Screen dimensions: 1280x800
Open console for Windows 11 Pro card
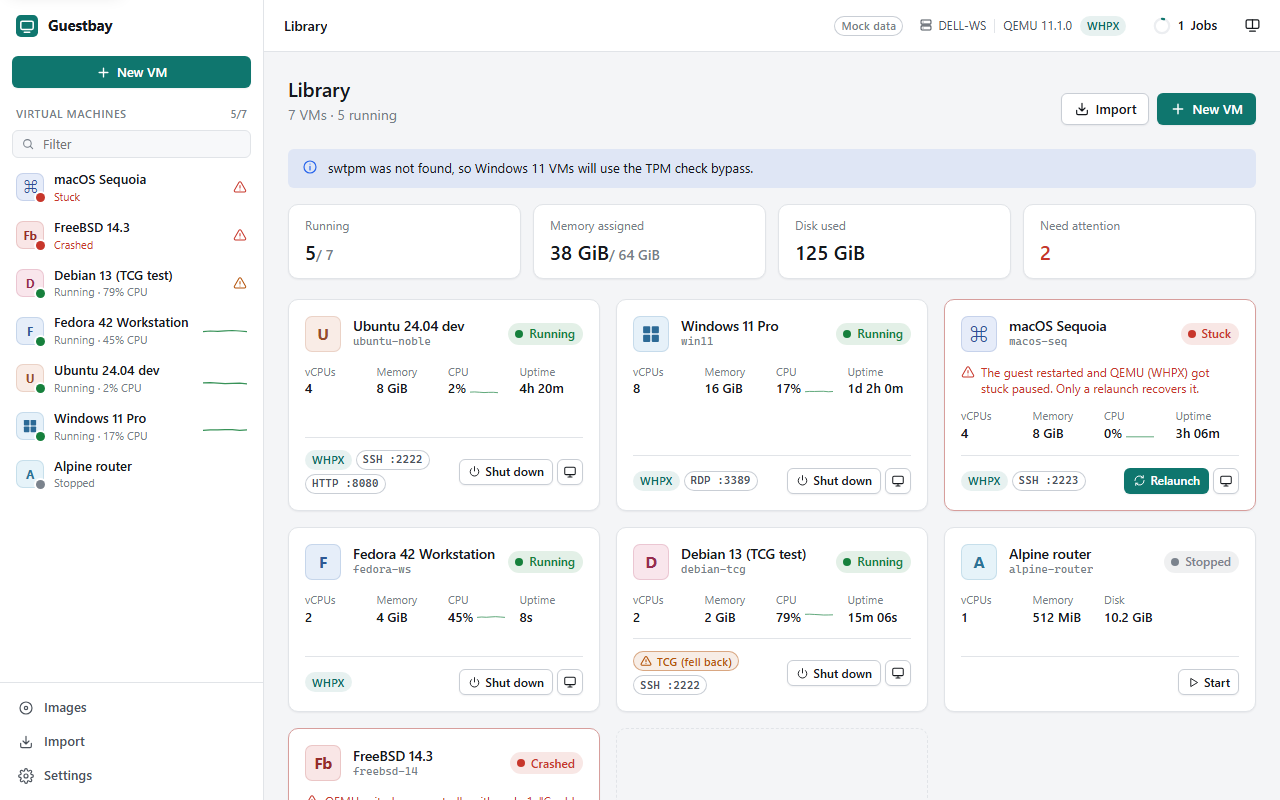click(898, 481)
